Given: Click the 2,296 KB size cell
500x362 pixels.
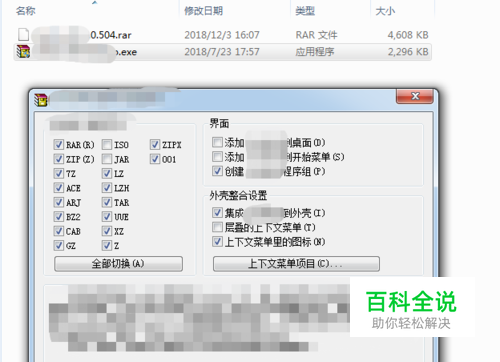Looking at the screenshot, I should coord(408,52).
